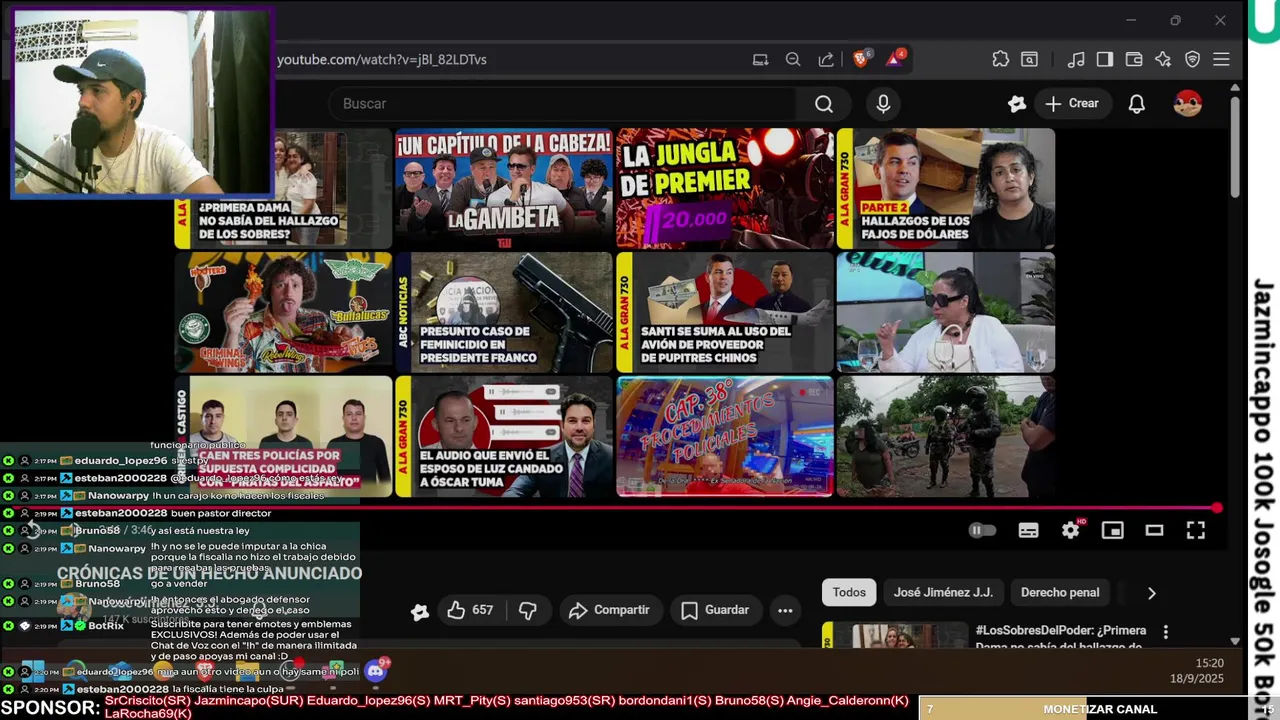
Task: Toggle subtitles/captions button in the player
Action: coord(1028,531)
